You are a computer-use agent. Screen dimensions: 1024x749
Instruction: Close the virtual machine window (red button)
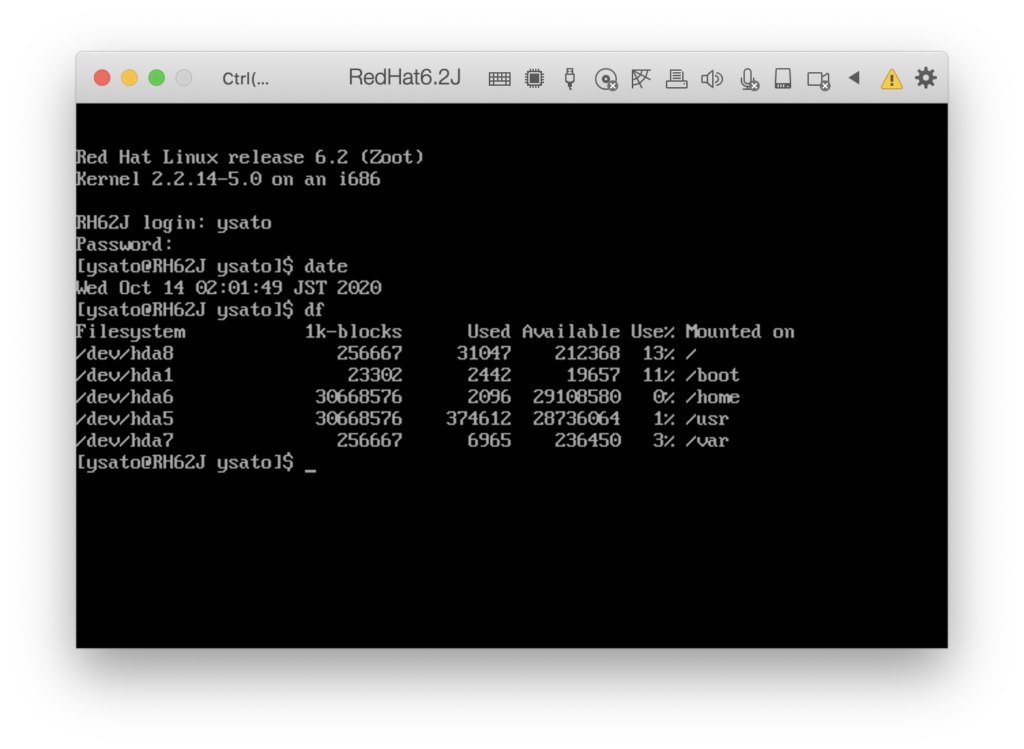tap(102, 78)
